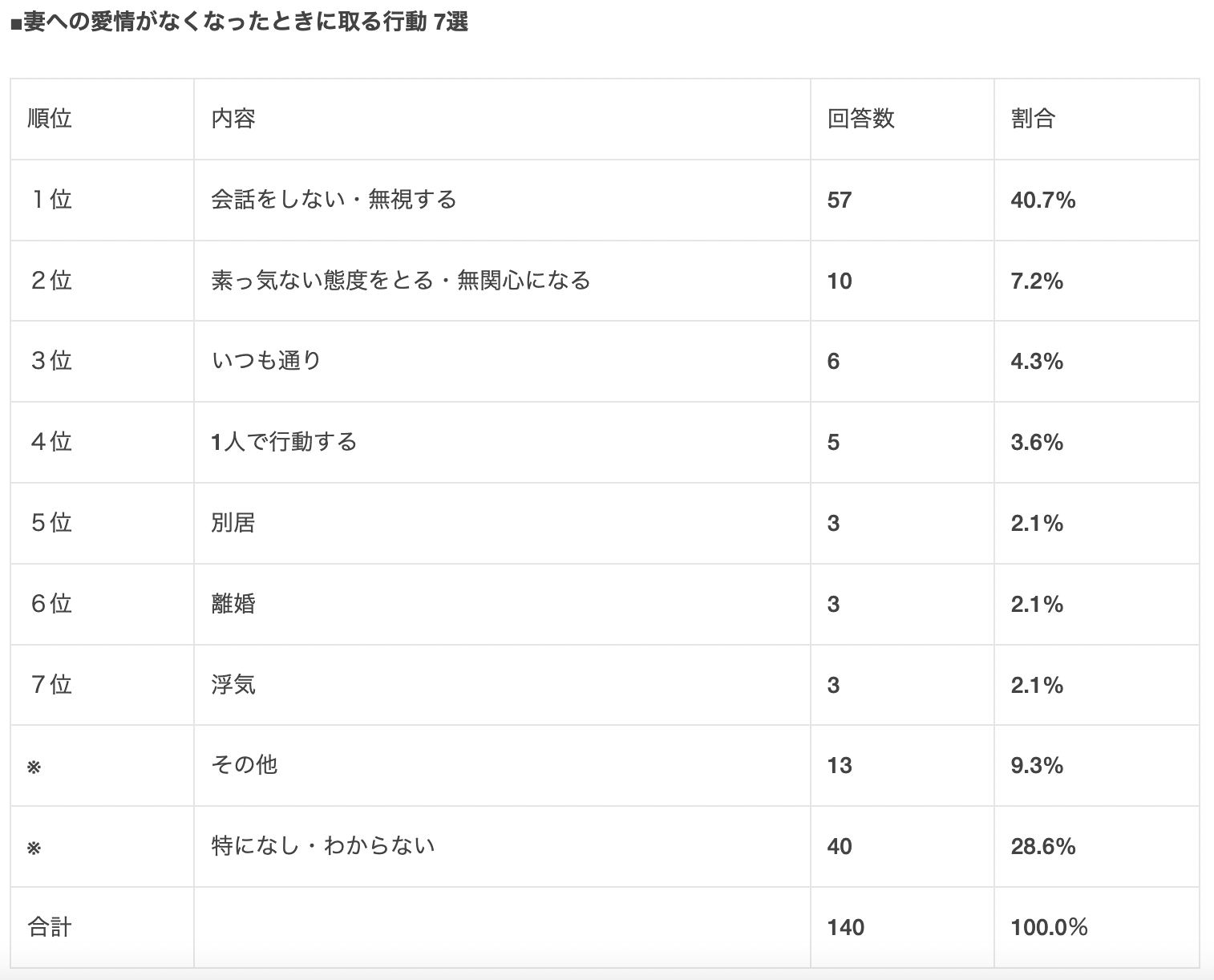The width and height of the screenshot is (1214, 980).
Task: Select the 離婚 cell
Action: 233,604
